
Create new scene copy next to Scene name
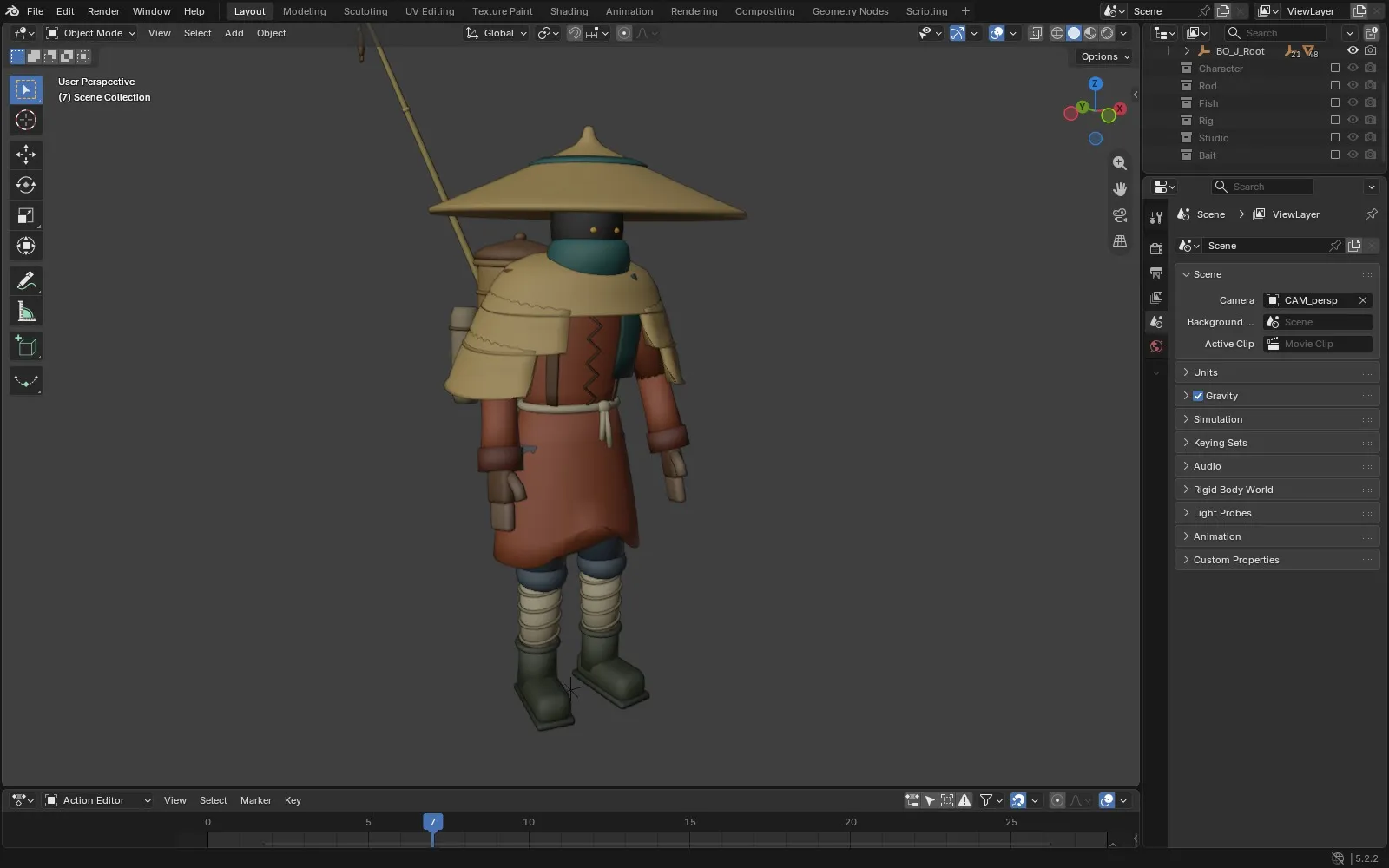[x=1223, y=11]
